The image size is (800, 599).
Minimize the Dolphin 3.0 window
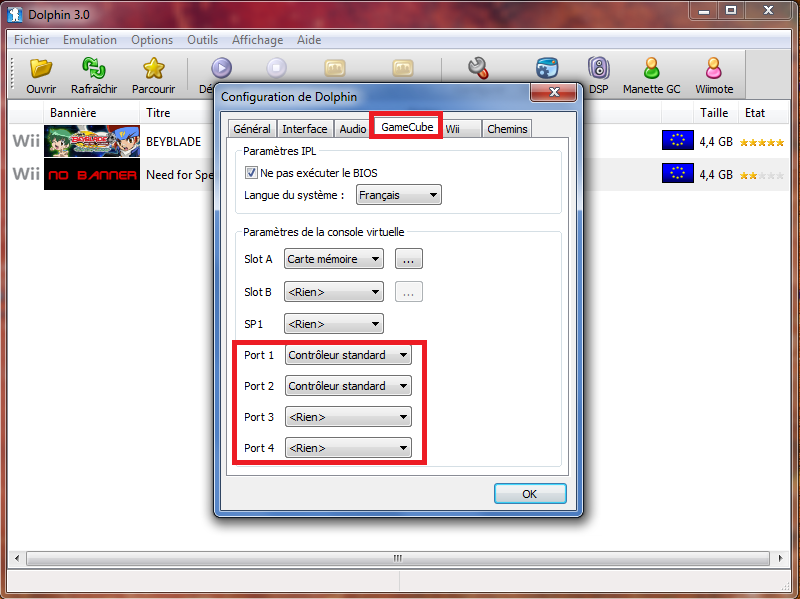tap(704, 11)
